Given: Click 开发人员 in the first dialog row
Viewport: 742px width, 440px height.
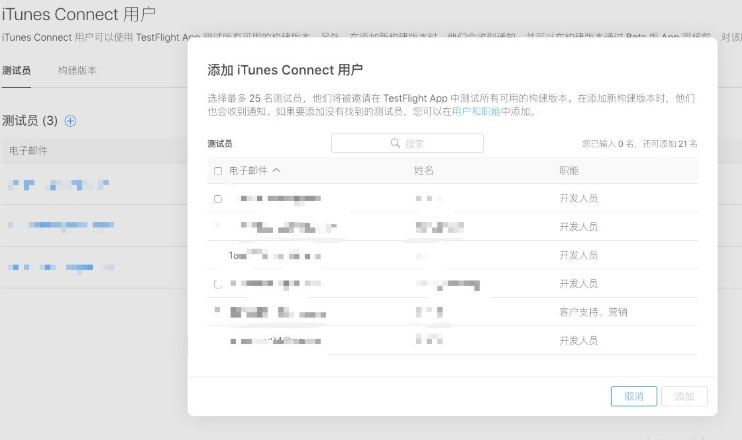Looking at the screenshot, I should (579, 198).
